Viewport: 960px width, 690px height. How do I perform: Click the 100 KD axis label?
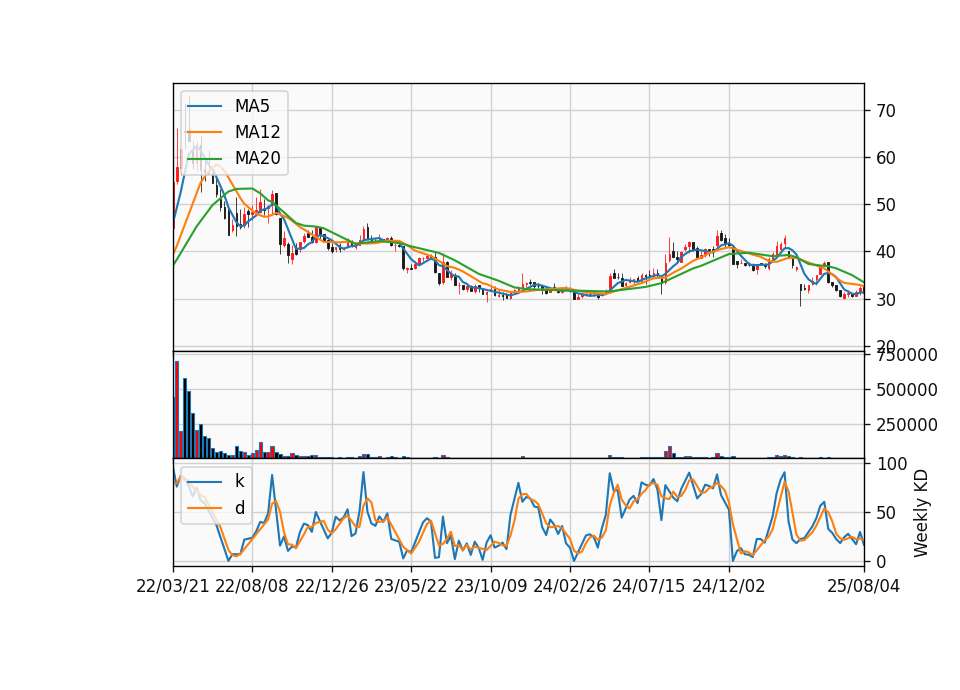point(892,464)
